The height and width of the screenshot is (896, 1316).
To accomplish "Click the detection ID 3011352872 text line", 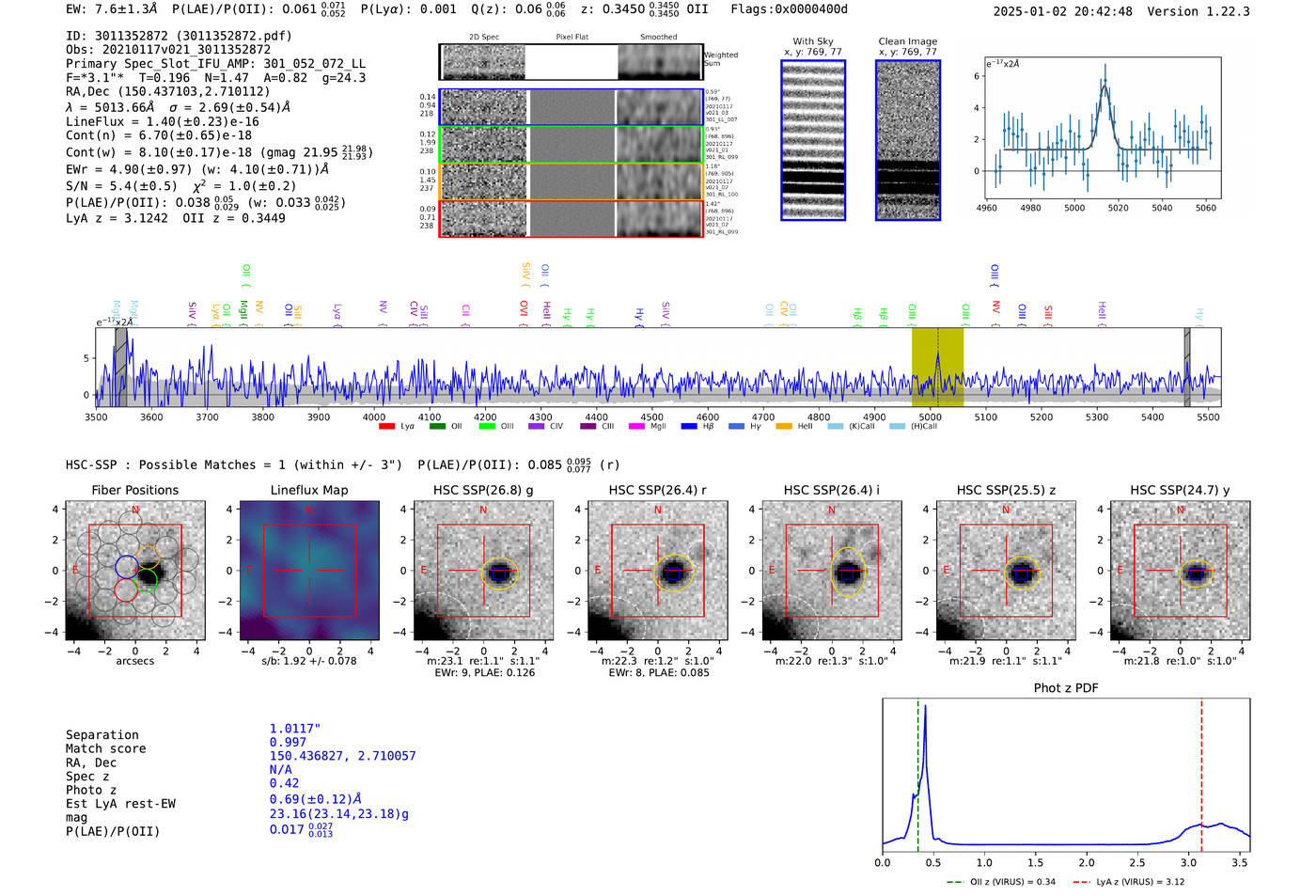I will click(x=179, y=36).
